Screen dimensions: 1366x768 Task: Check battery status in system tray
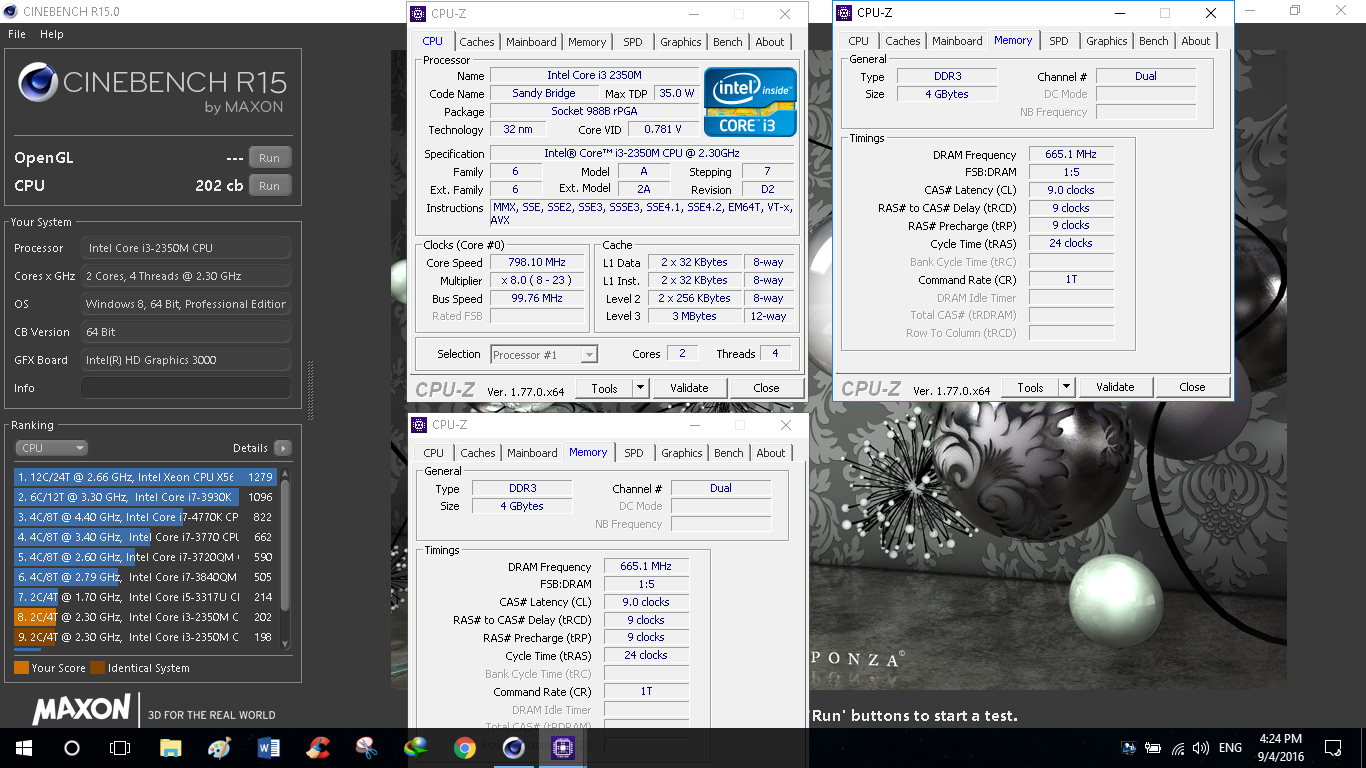(1153, 748)
